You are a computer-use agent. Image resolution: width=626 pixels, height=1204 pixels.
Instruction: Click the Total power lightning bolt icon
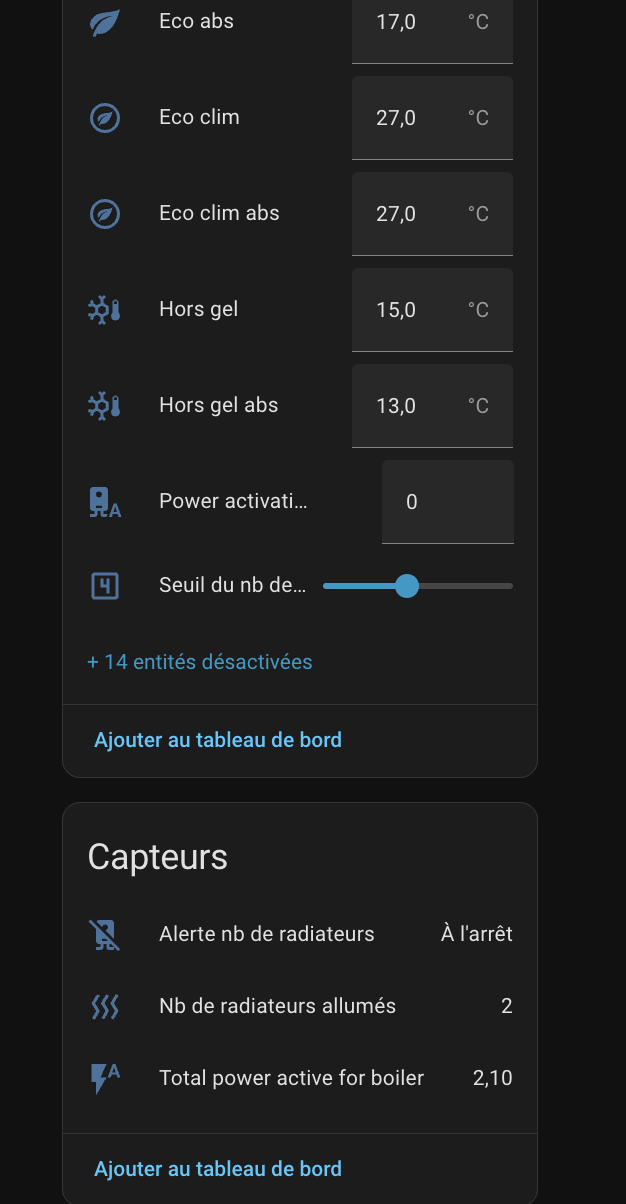coord(105,1078)
